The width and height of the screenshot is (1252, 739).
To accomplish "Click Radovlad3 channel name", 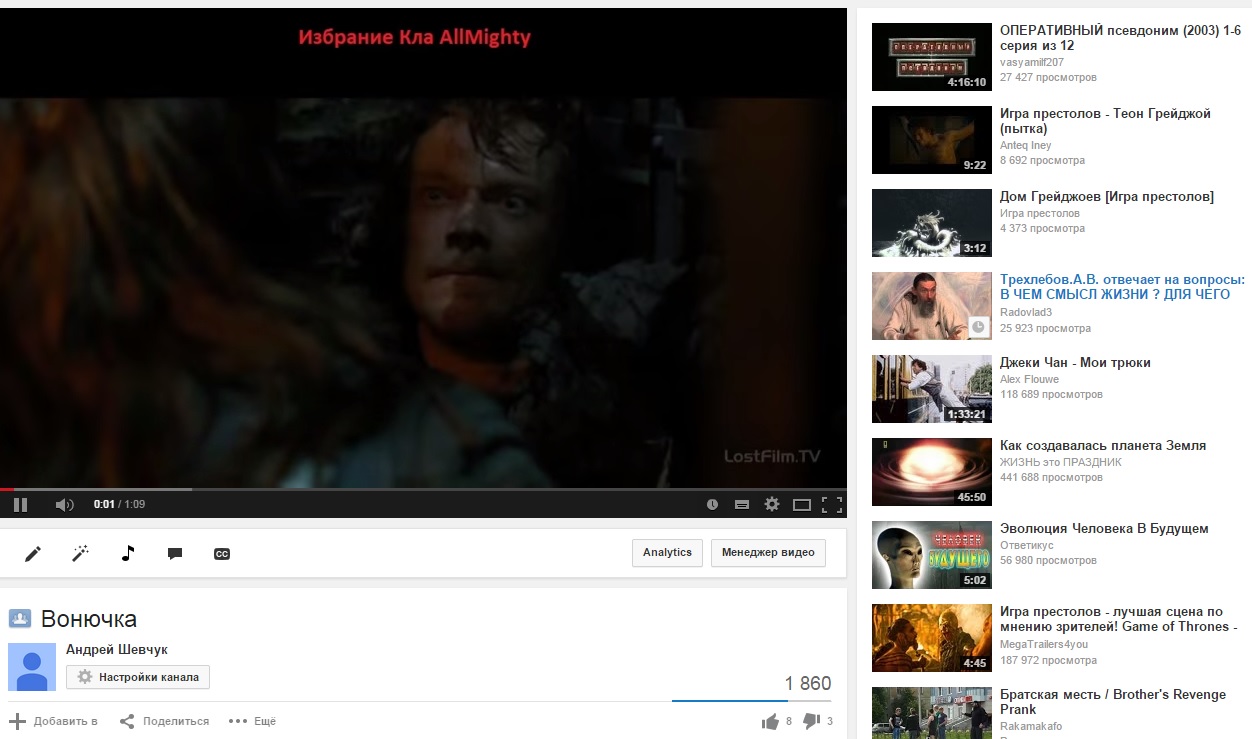I will (1026, 312).
